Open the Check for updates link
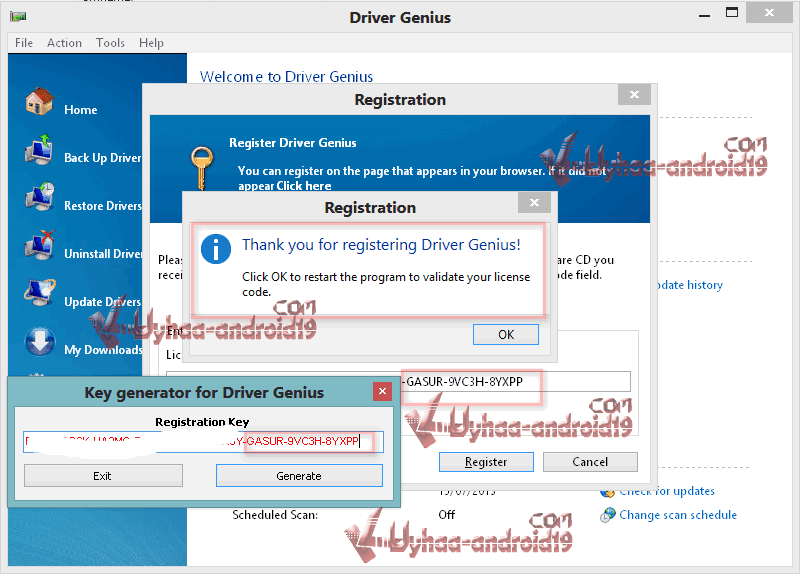Viewport: 800px width, 574px height. tap(666, 491)
